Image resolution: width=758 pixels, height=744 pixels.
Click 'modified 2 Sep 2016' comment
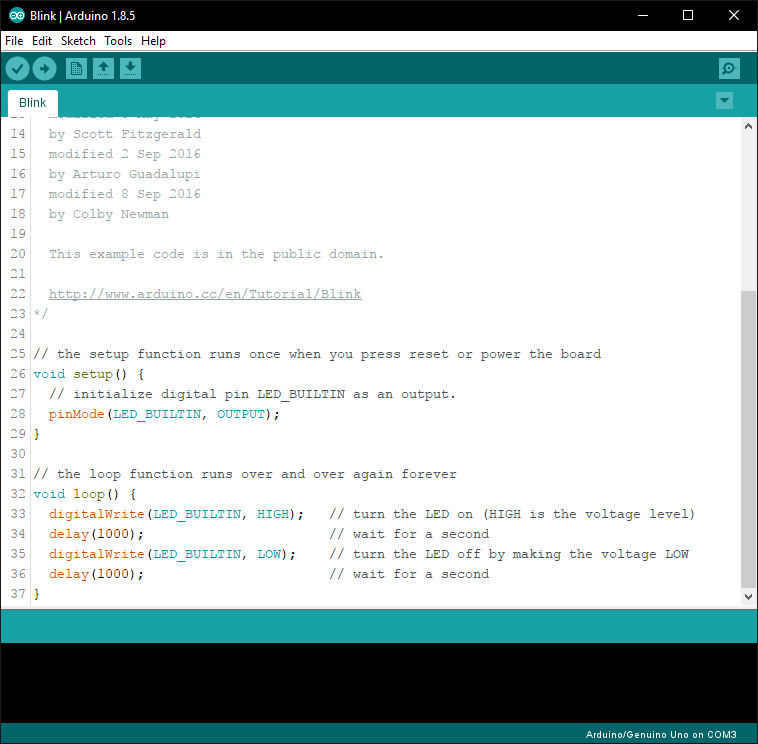coord(125,154)
